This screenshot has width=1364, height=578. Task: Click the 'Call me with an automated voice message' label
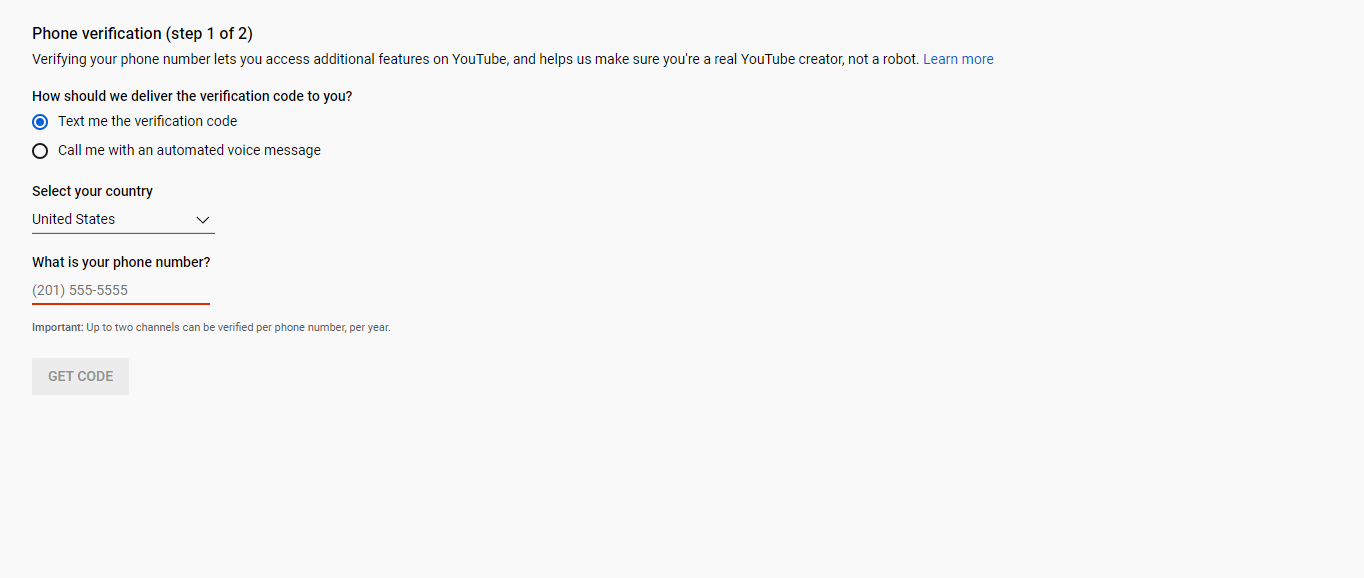click(189, 150)
